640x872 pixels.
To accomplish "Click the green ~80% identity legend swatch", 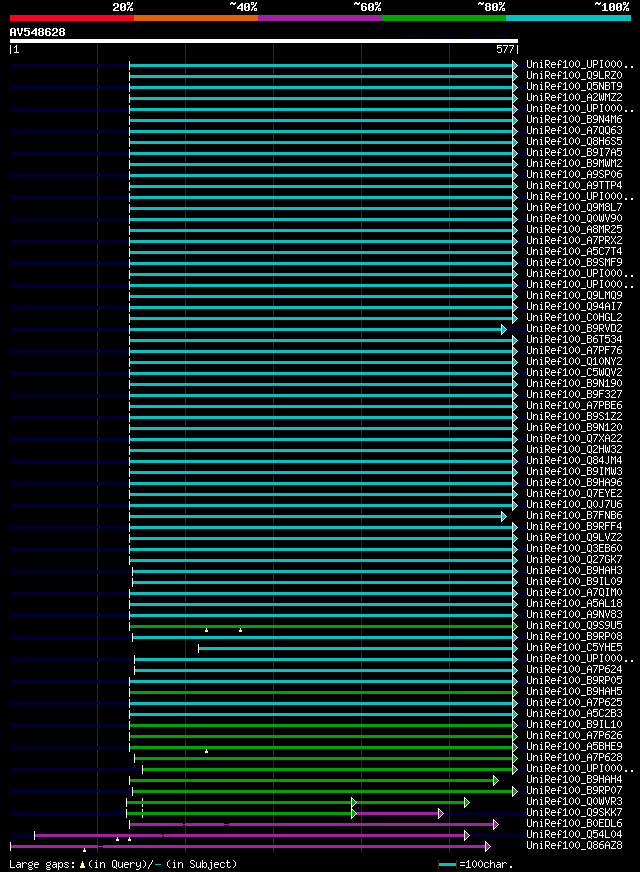I will coord(444,18).
